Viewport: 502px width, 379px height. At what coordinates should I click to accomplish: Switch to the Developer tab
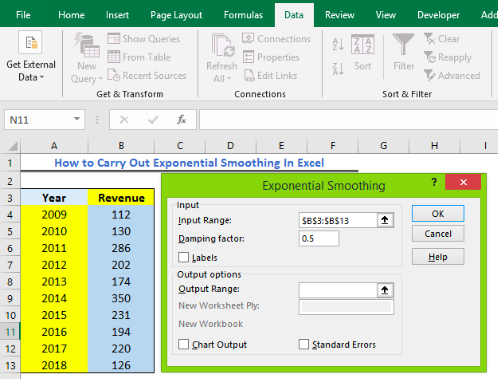(438, 15)
